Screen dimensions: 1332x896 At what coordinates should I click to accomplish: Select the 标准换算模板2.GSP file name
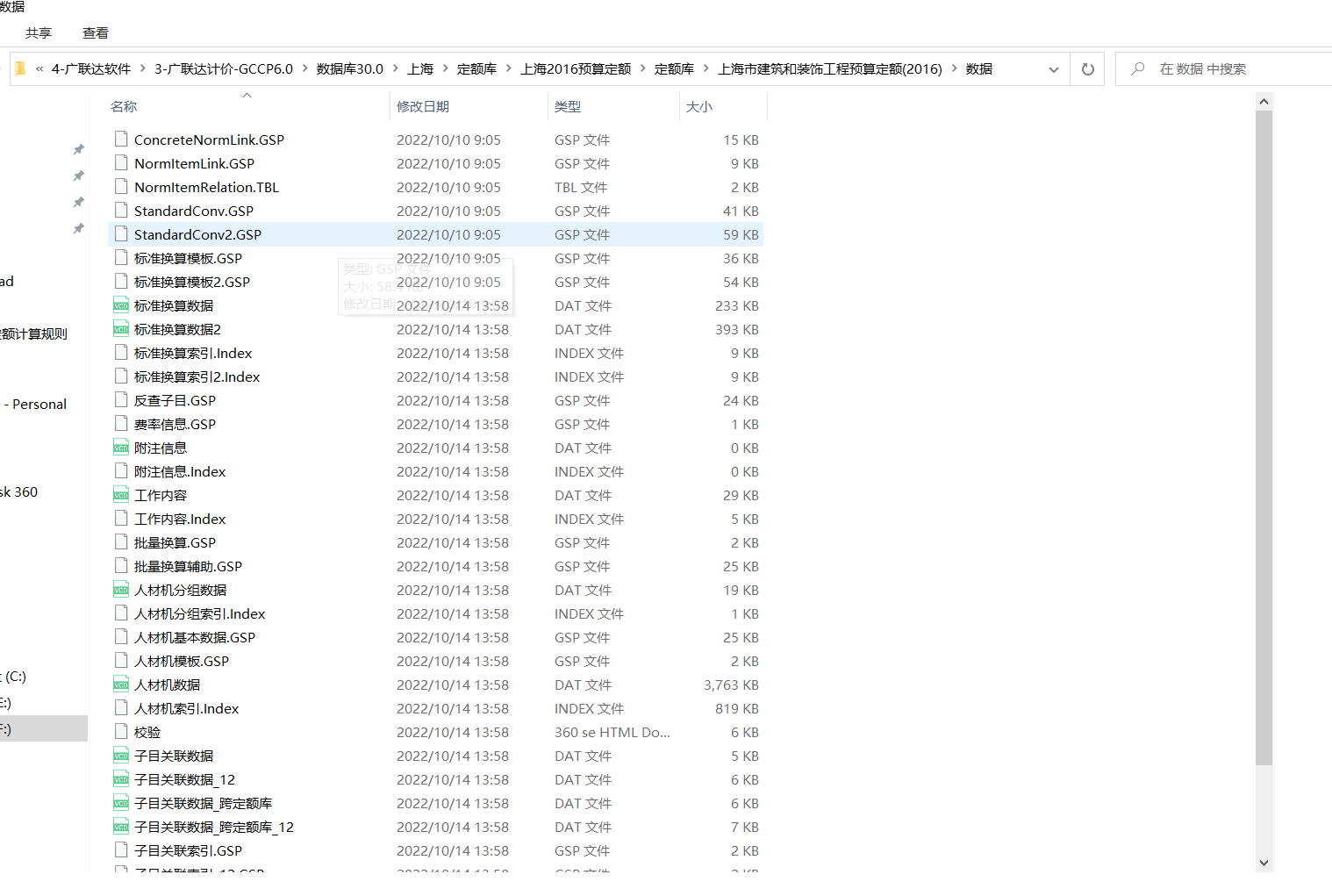(x=192, y=282)
